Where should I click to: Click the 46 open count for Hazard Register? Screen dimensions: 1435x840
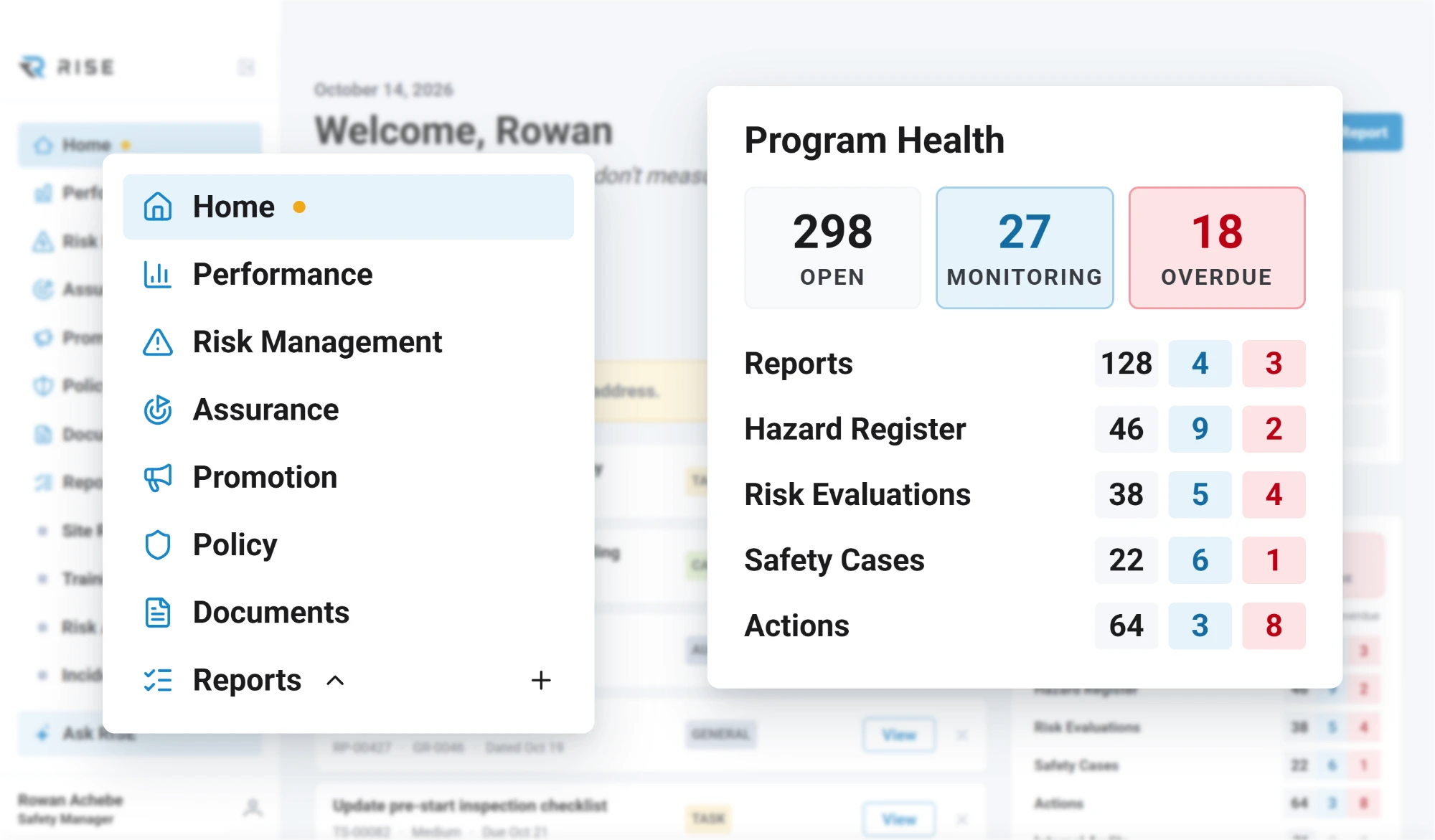click(1126, 429)
